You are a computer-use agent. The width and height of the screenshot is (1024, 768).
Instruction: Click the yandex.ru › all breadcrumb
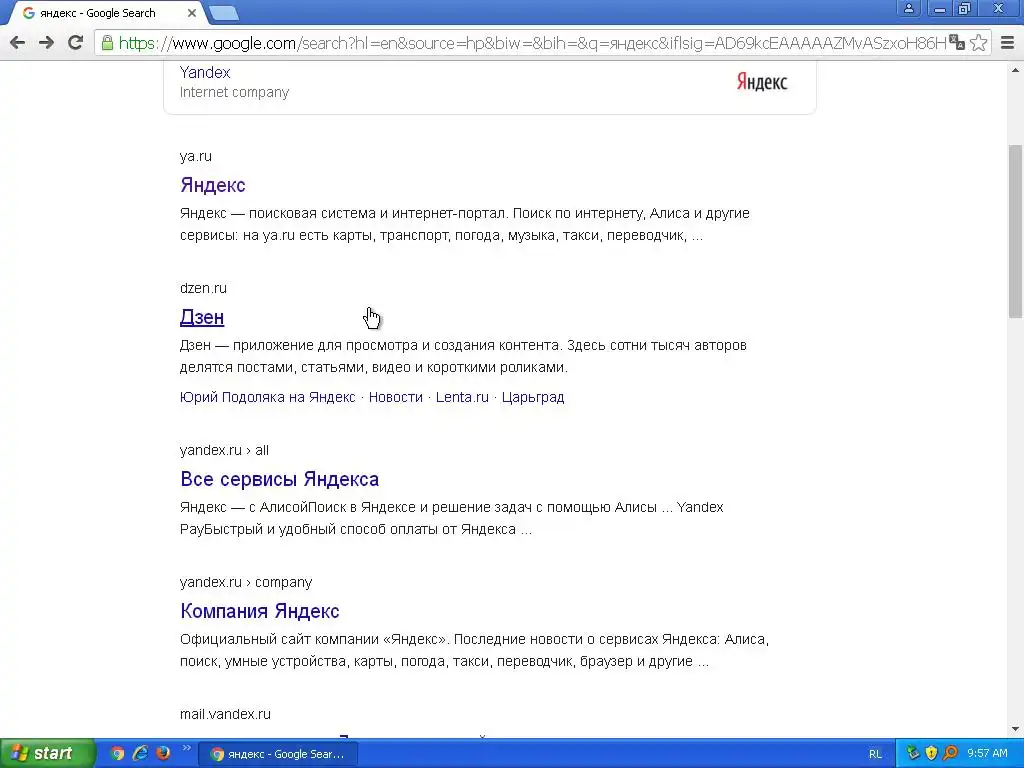pos(224,450)
